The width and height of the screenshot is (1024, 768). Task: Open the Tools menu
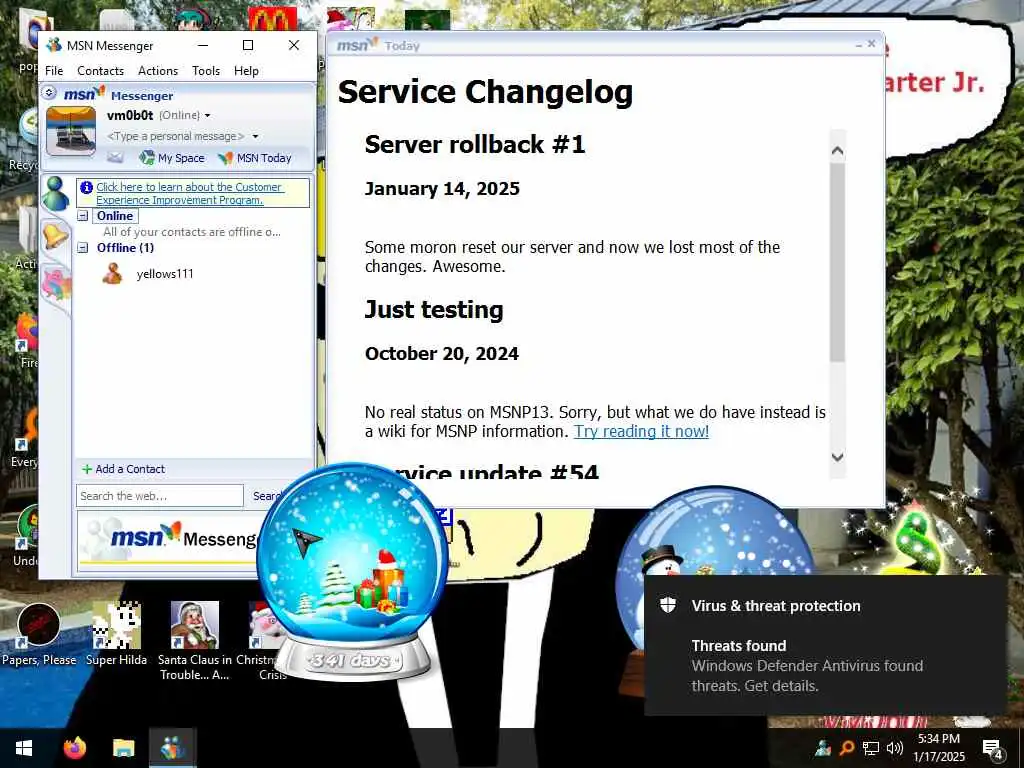[x=206, y=71]
